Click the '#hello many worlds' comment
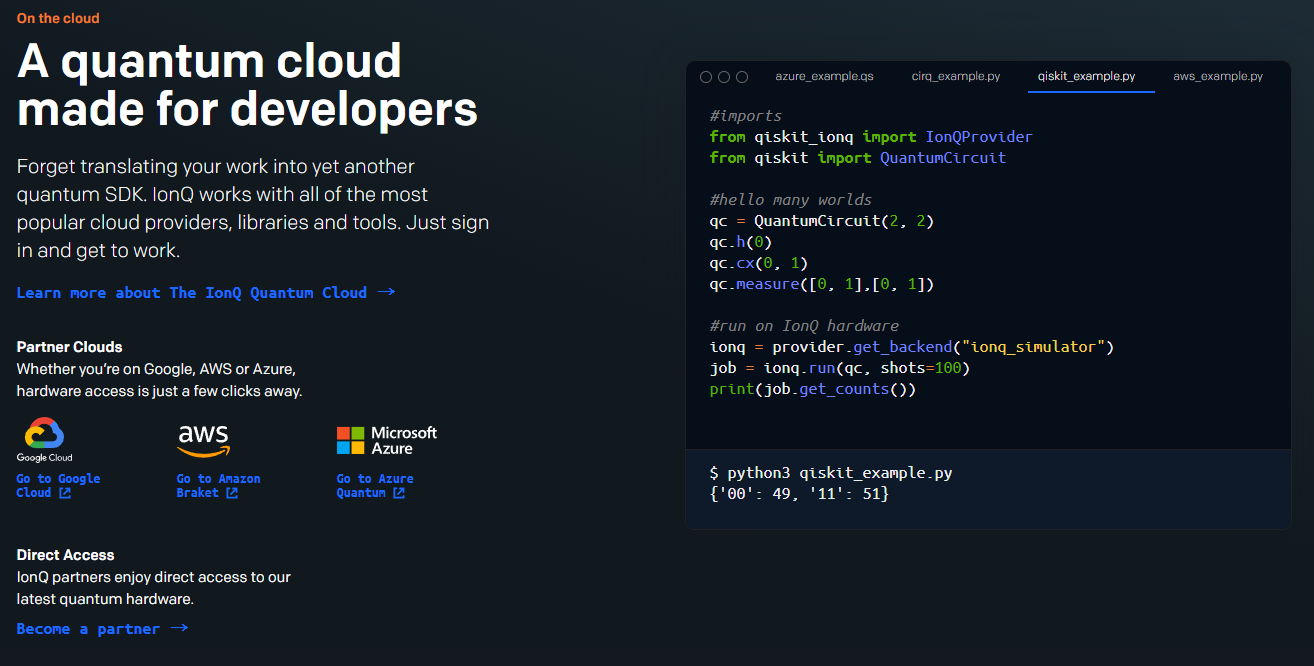 coord(791,199)
